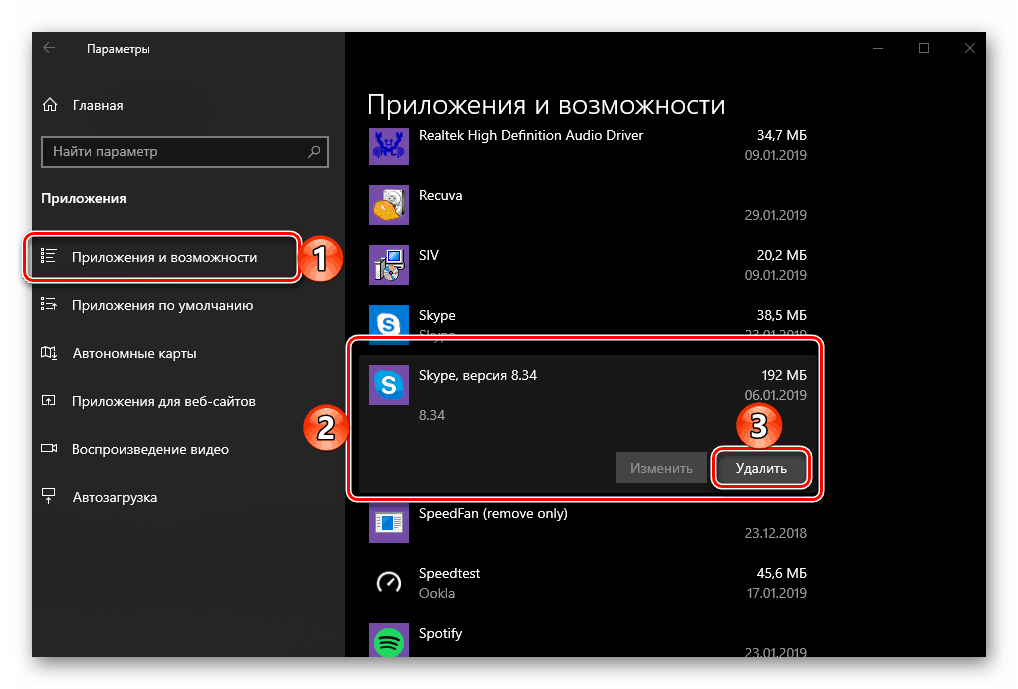Click the Воспроизведение видео camera icon
This screenshot has height=689, width=1018.
tap(49, 448)
